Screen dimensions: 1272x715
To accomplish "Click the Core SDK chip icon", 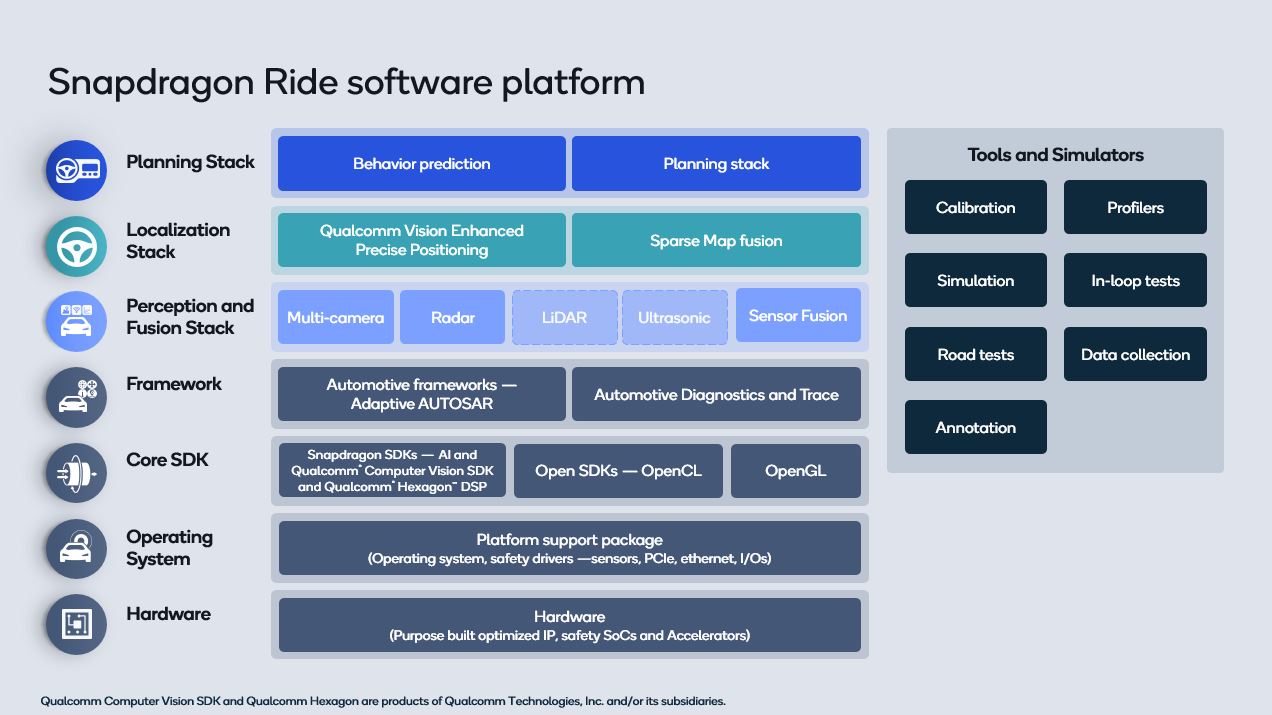I will pyautogui.click(x=75, y=473).
